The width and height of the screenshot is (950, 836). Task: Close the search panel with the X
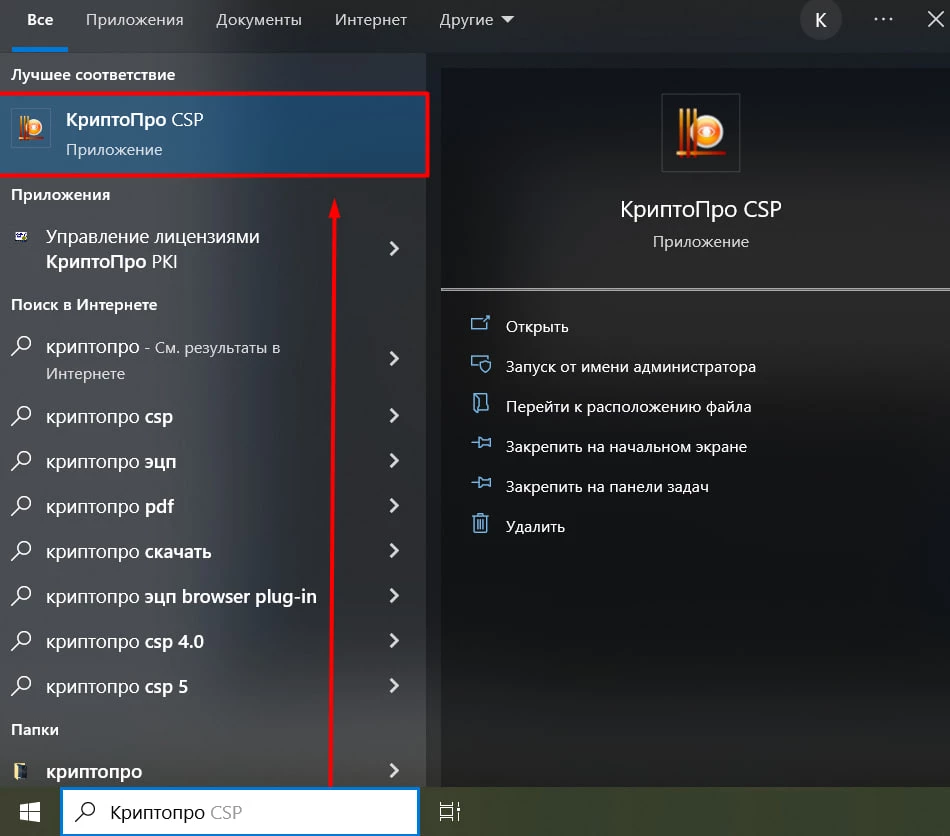click(x=936, y=19)
